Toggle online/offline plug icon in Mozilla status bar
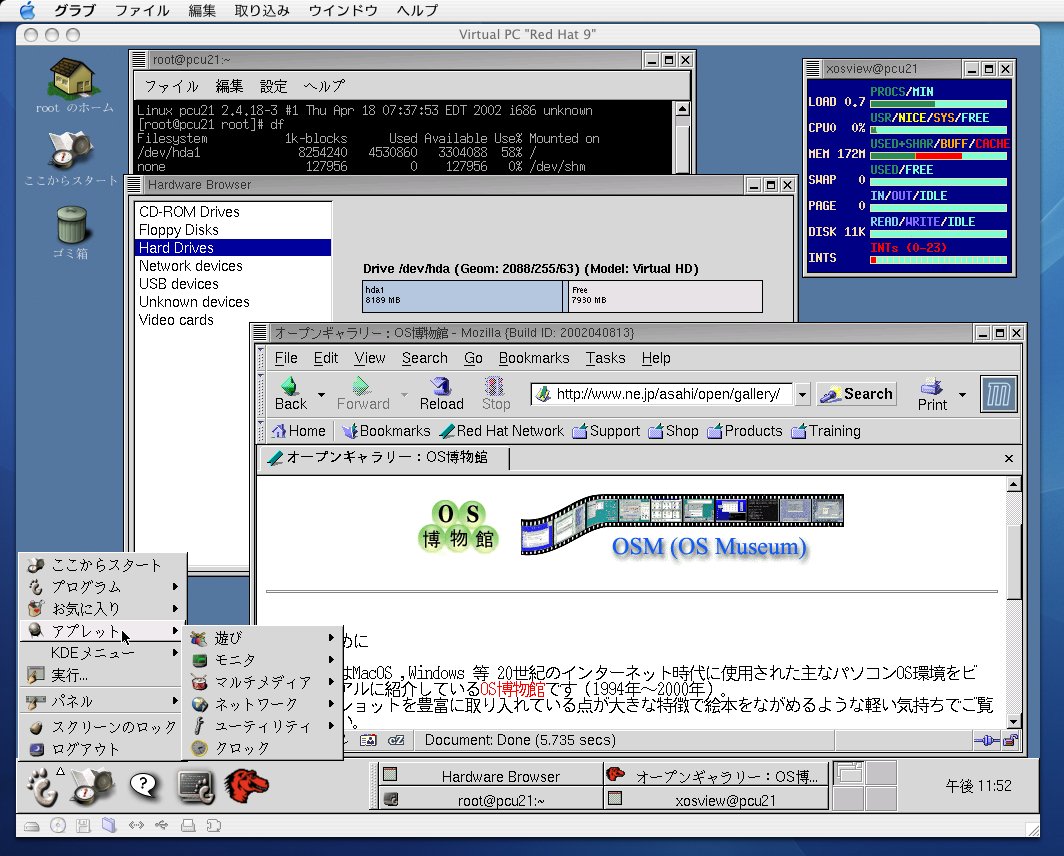Image resolution: width=1064 pixels, height=856 pixels. (x=987, y=740)
